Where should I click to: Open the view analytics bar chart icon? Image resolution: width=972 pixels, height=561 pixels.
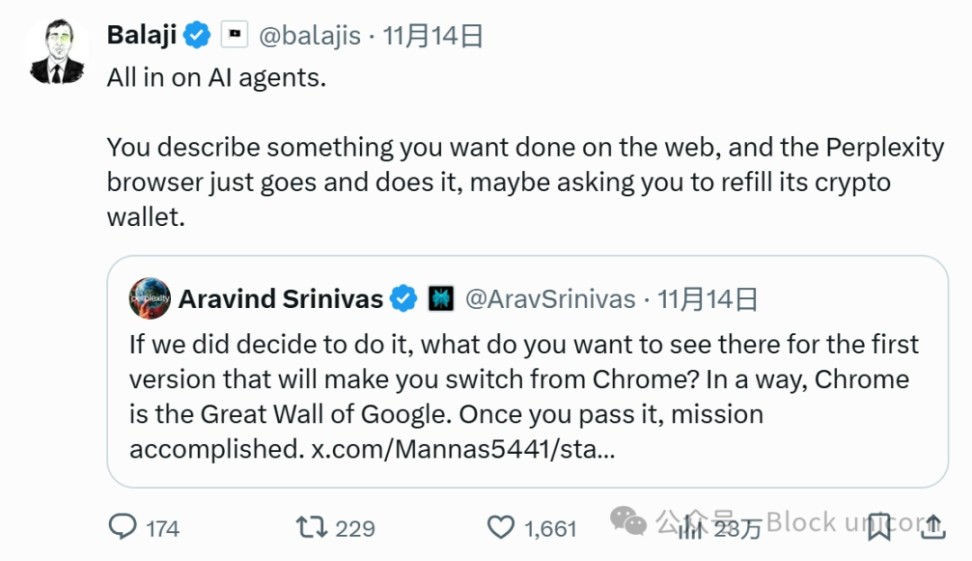tap(690, 528)
